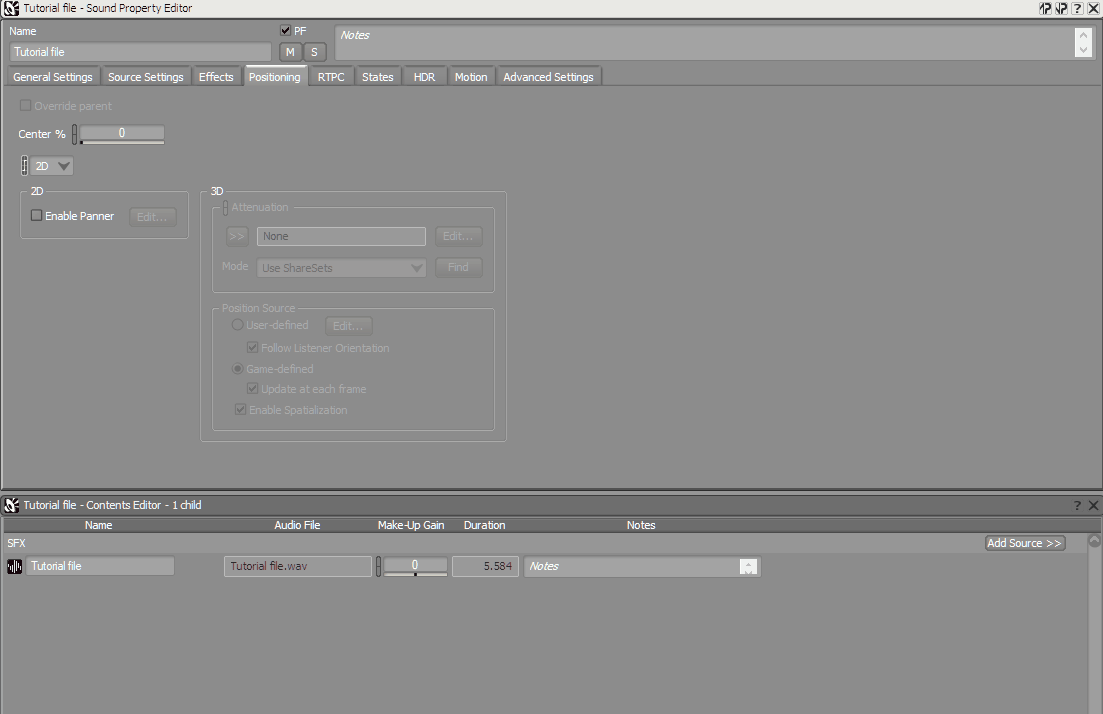Expand the Notes field in the Tutorial file row
This screenshot has height=714, width=1103.
(x=749, y=565)
